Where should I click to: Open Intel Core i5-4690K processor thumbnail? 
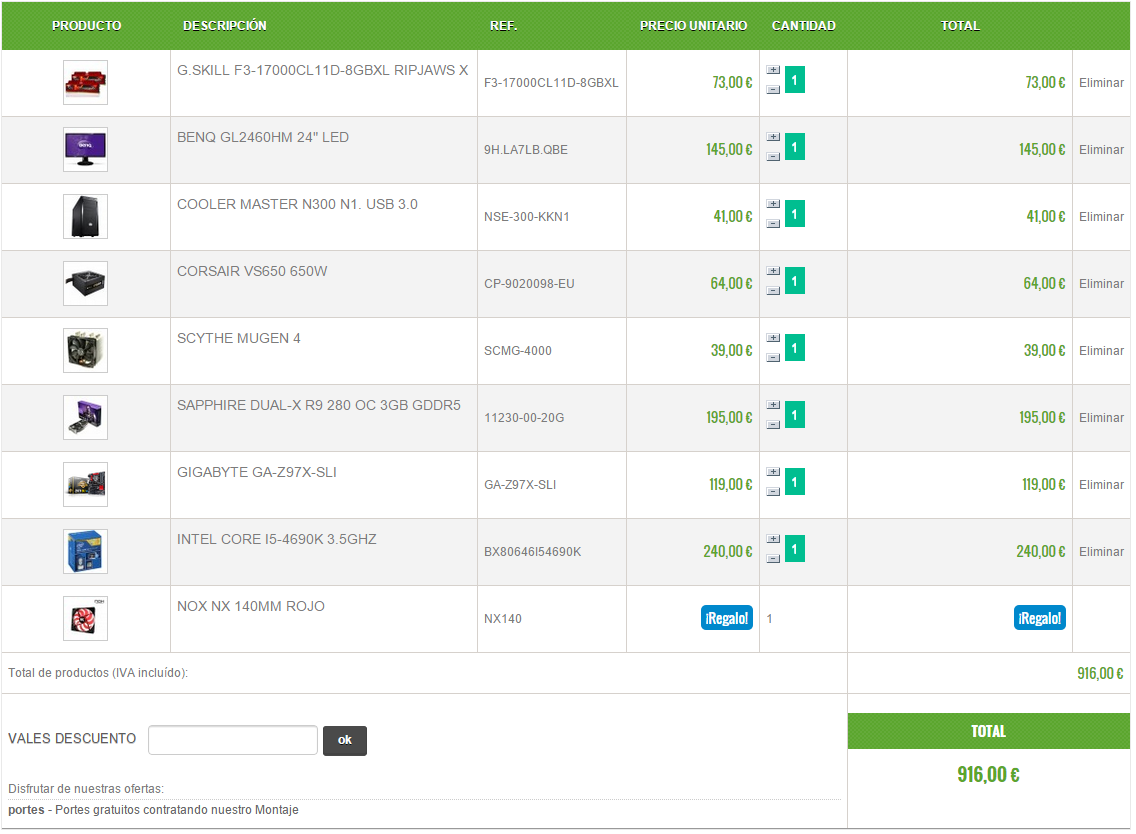tap(85, 551)
